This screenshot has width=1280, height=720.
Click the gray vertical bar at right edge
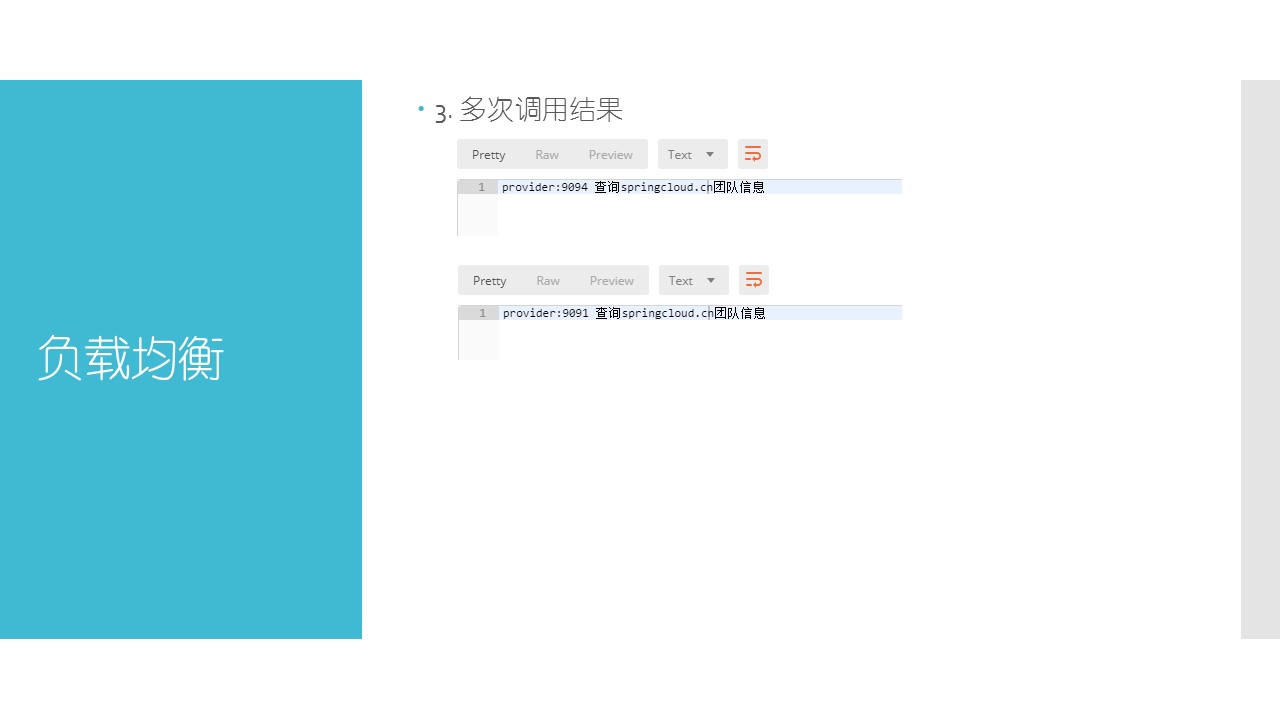[x=1260, y=359]
